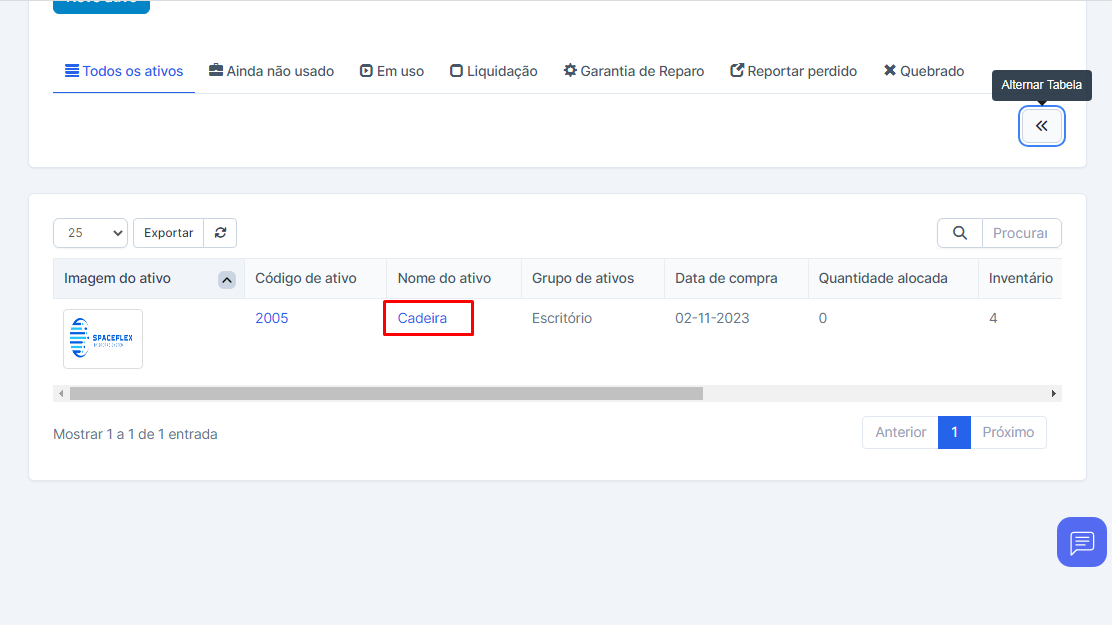Click asset code 2005 link

pos(271,318)
